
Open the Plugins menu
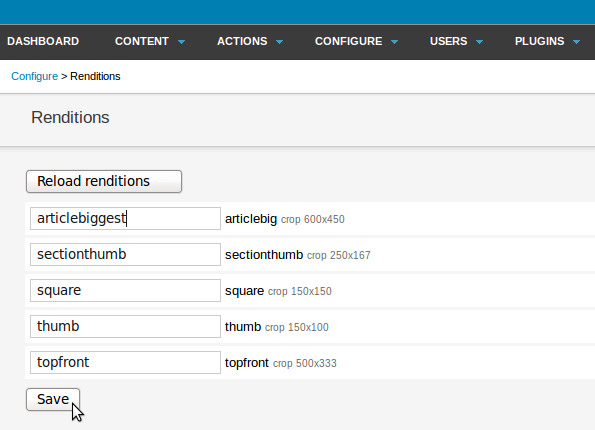pyautogui.click(x=540, y=41)
